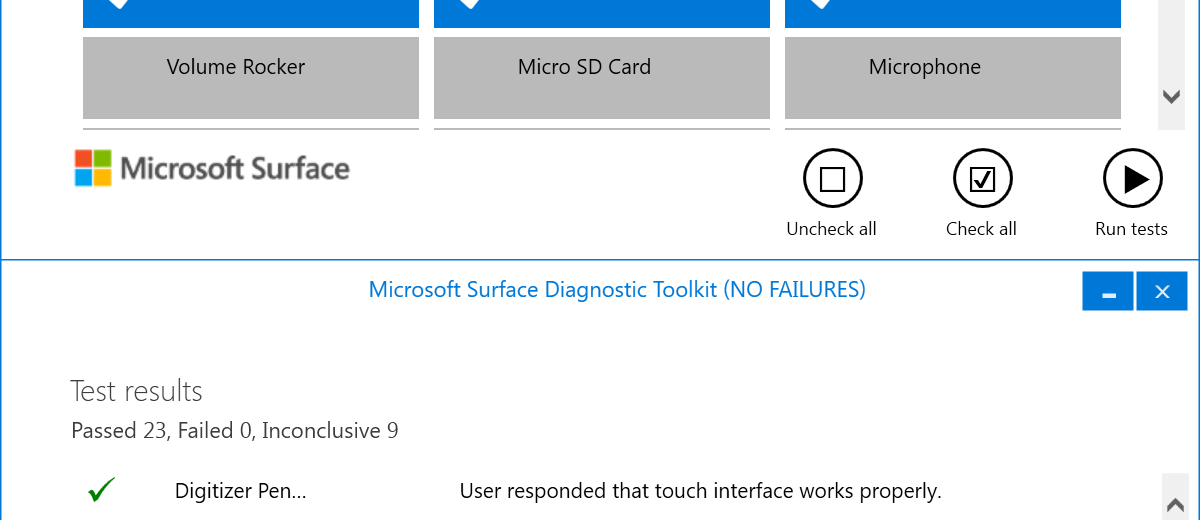Deselect the checked blue tile above Micro SD Card
Screen dimensions: 1200x520
click(602, 13)
